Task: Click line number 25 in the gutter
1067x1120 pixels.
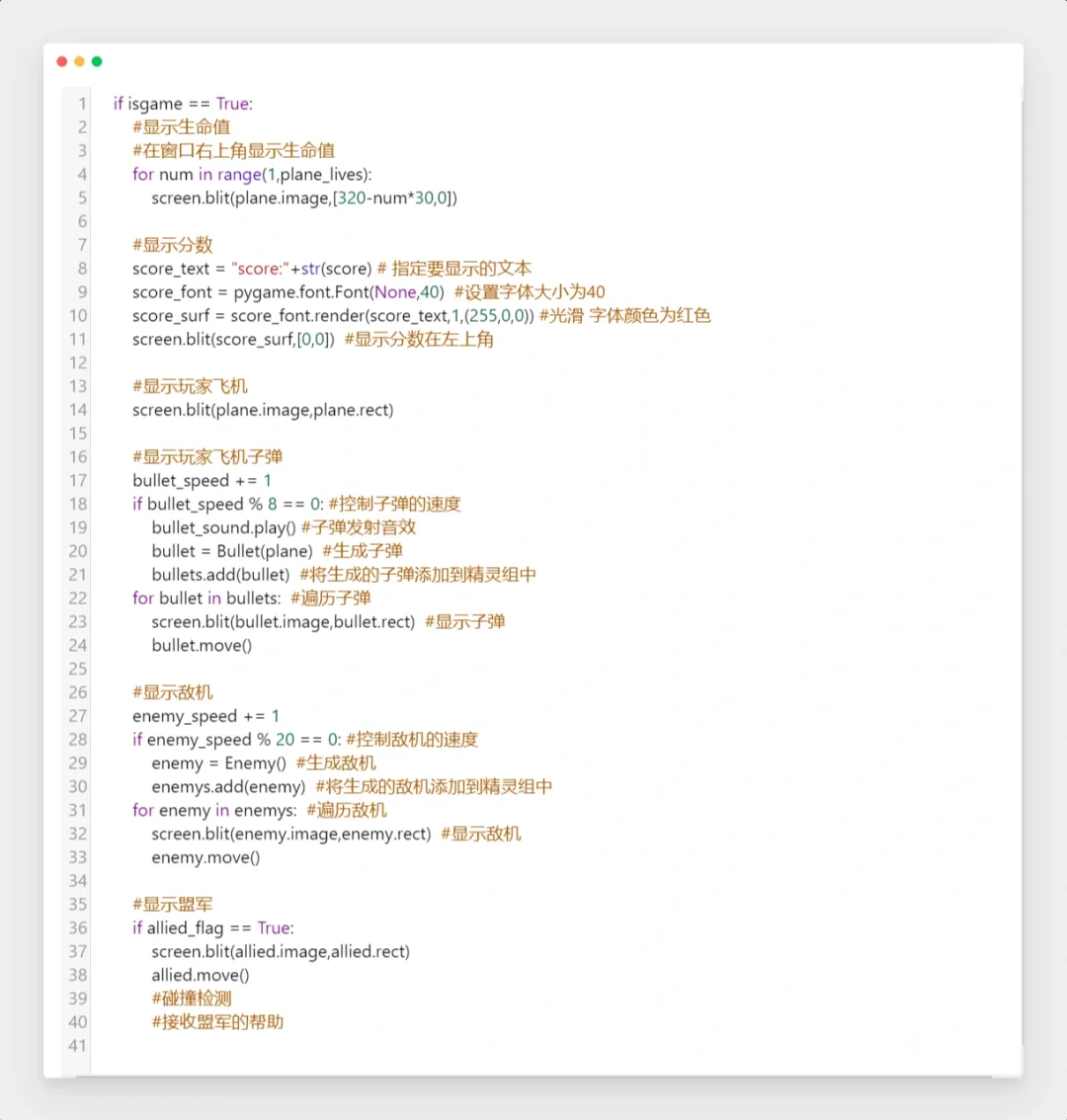Action: pos(78,670)
